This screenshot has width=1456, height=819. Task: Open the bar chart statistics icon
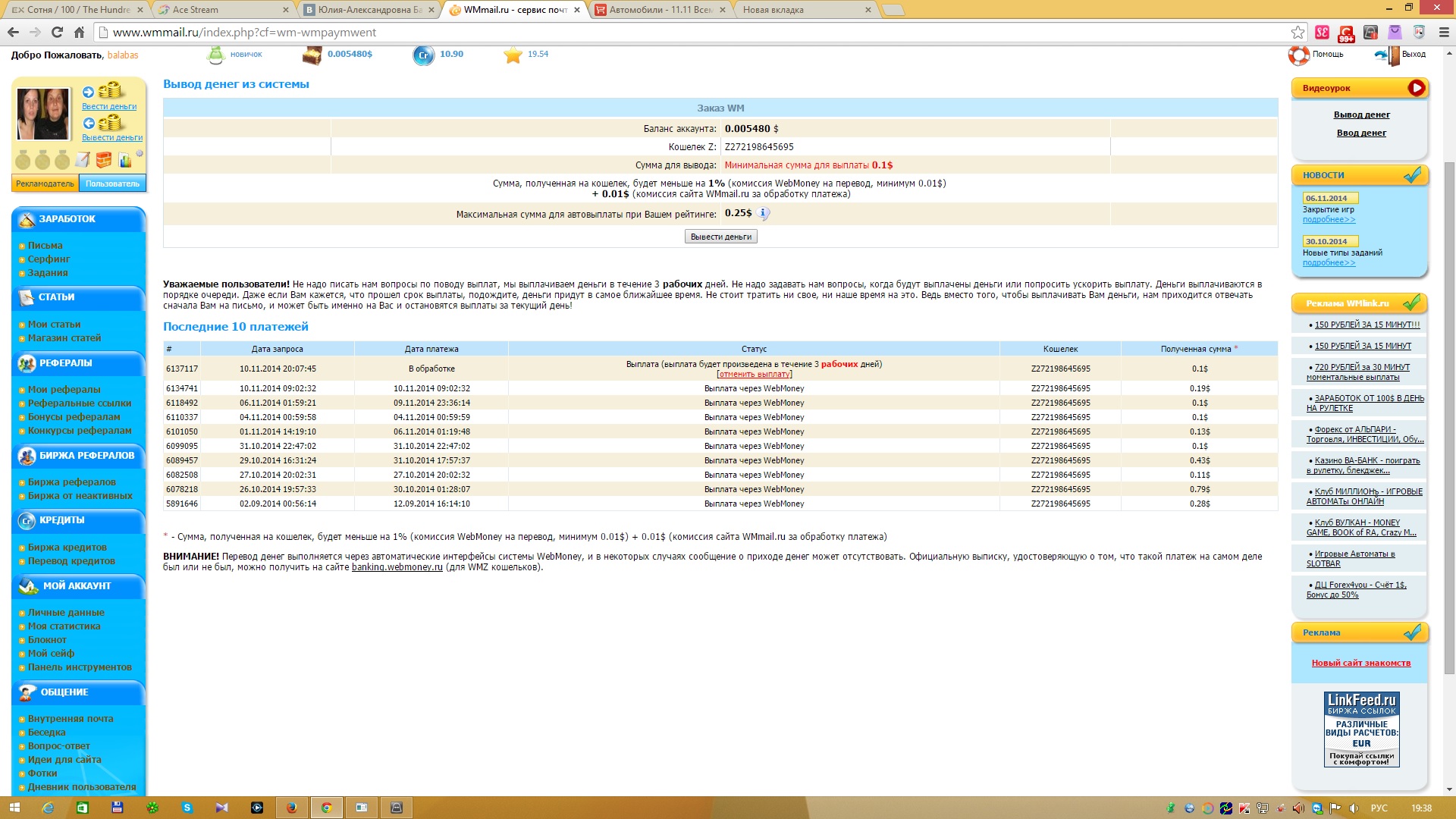point(125,160)
